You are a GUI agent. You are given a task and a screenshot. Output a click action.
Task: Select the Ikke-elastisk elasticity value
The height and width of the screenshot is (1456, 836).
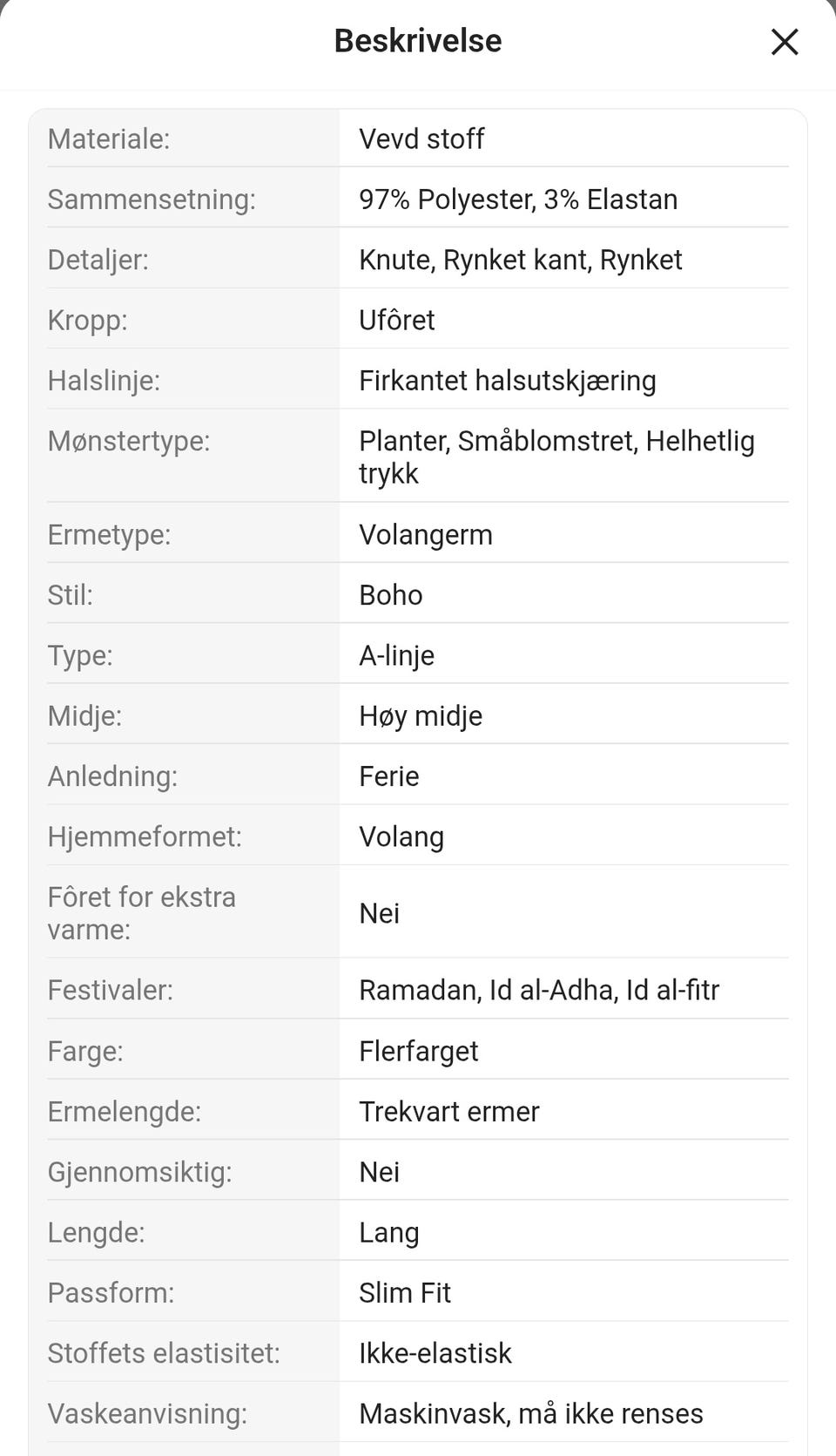pyautogui.click(x=435, y=1353)
